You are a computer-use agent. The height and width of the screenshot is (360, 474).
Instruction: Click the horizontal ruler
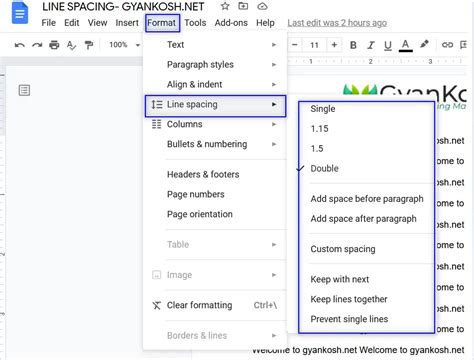(x=377, y=61)
